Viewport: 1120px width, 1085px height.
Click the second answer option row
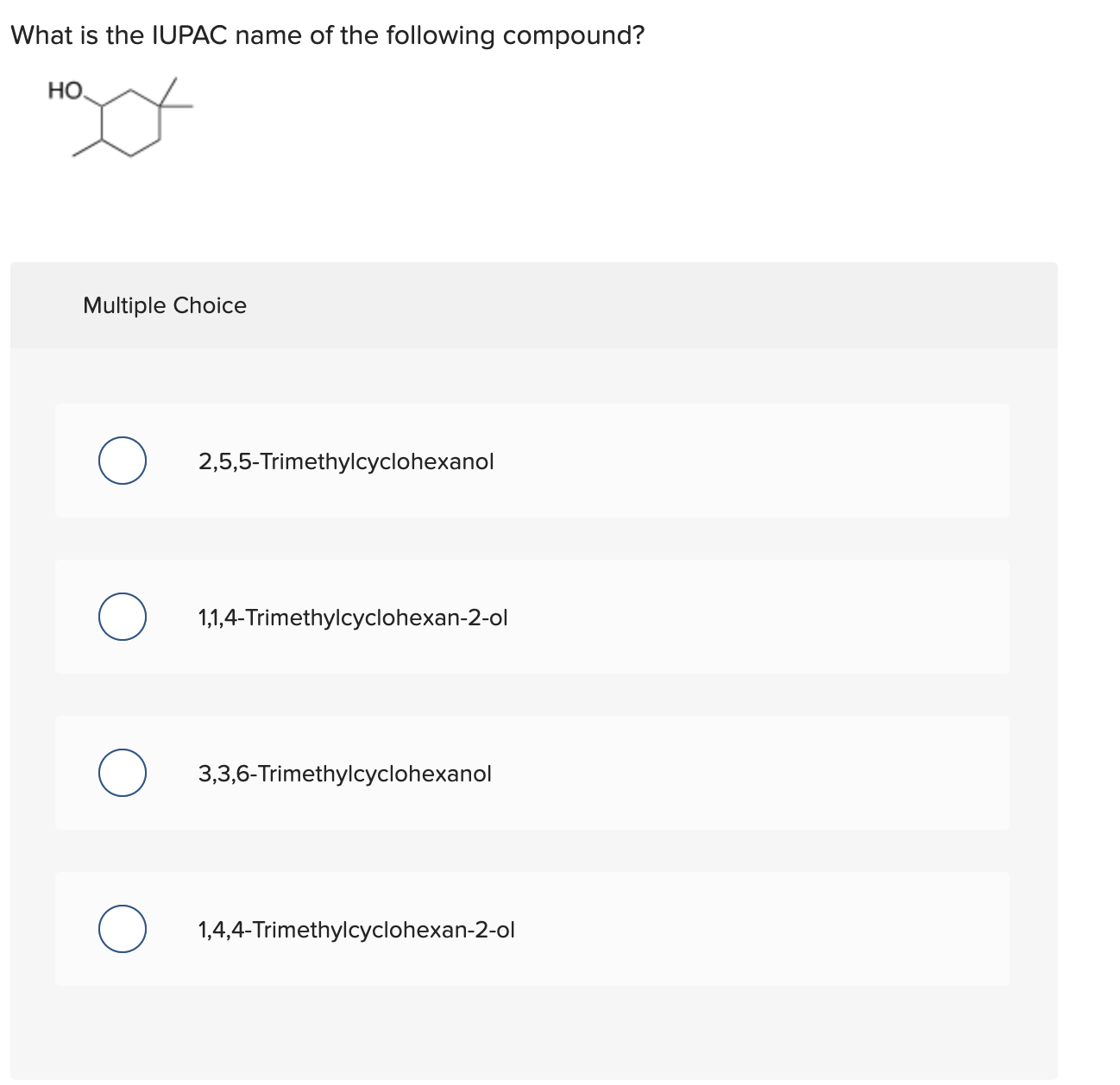click(x=532, y=617)
